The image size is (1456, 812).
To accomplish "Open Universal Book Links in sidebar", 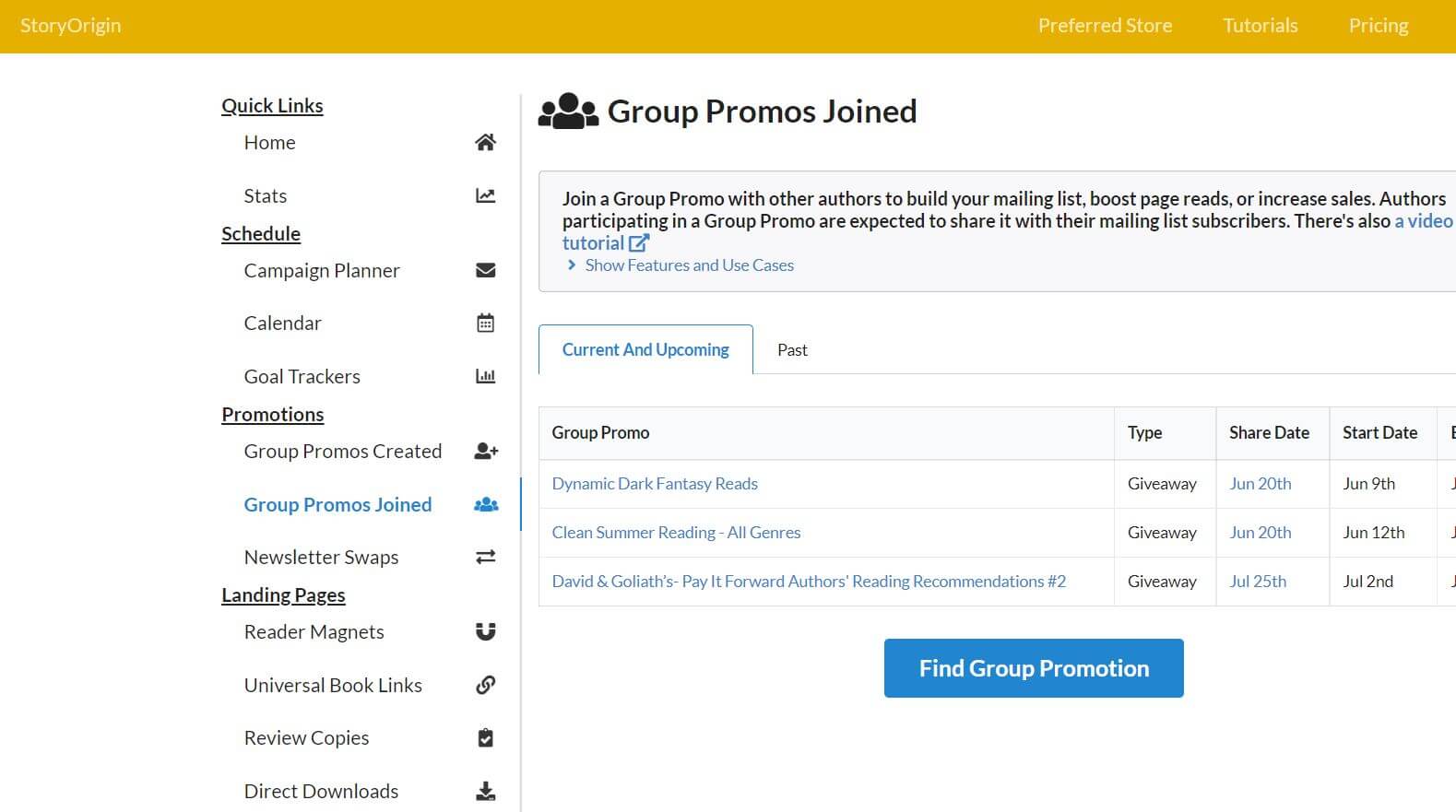I will (333, 686).
